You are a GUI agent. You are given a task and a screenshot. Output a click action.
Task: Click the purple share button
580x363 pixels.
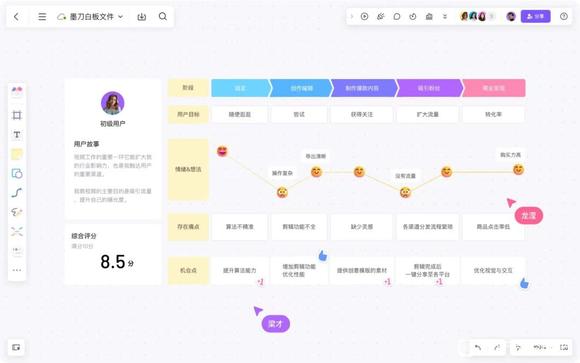(535, 16)
